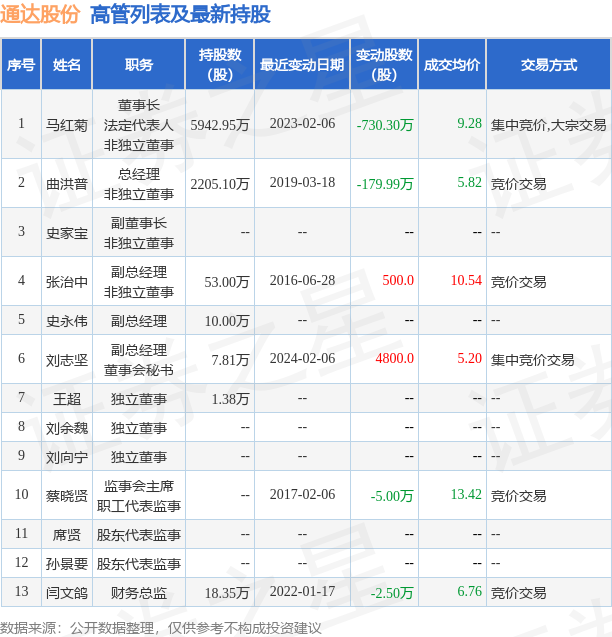This screenshot has width=612, height=637.
Task: Click the 副董事长 position text
Action: coord(139,223)
